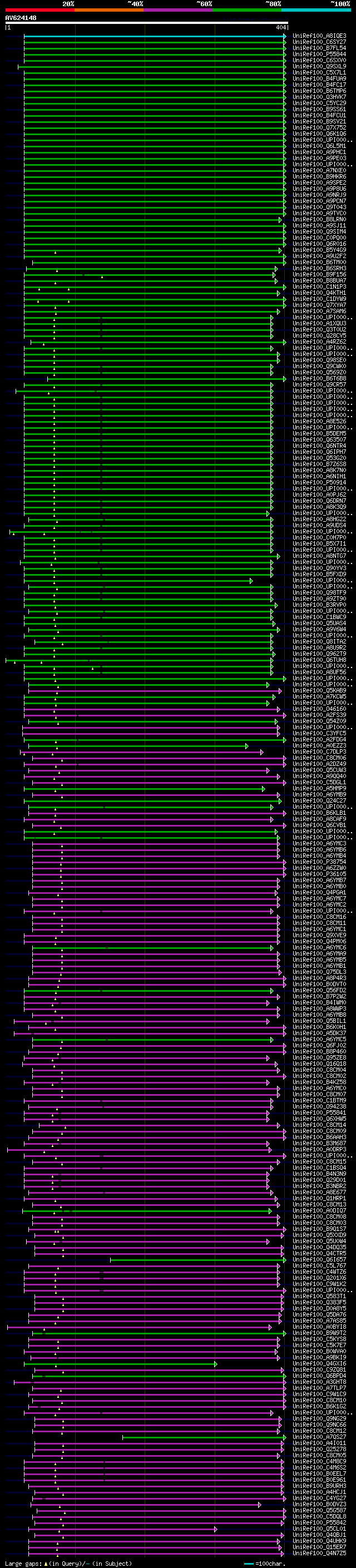The image size is (356, 1568).
Task: Click label UniRef100_Q75DL3
Action: pos(319,972)
